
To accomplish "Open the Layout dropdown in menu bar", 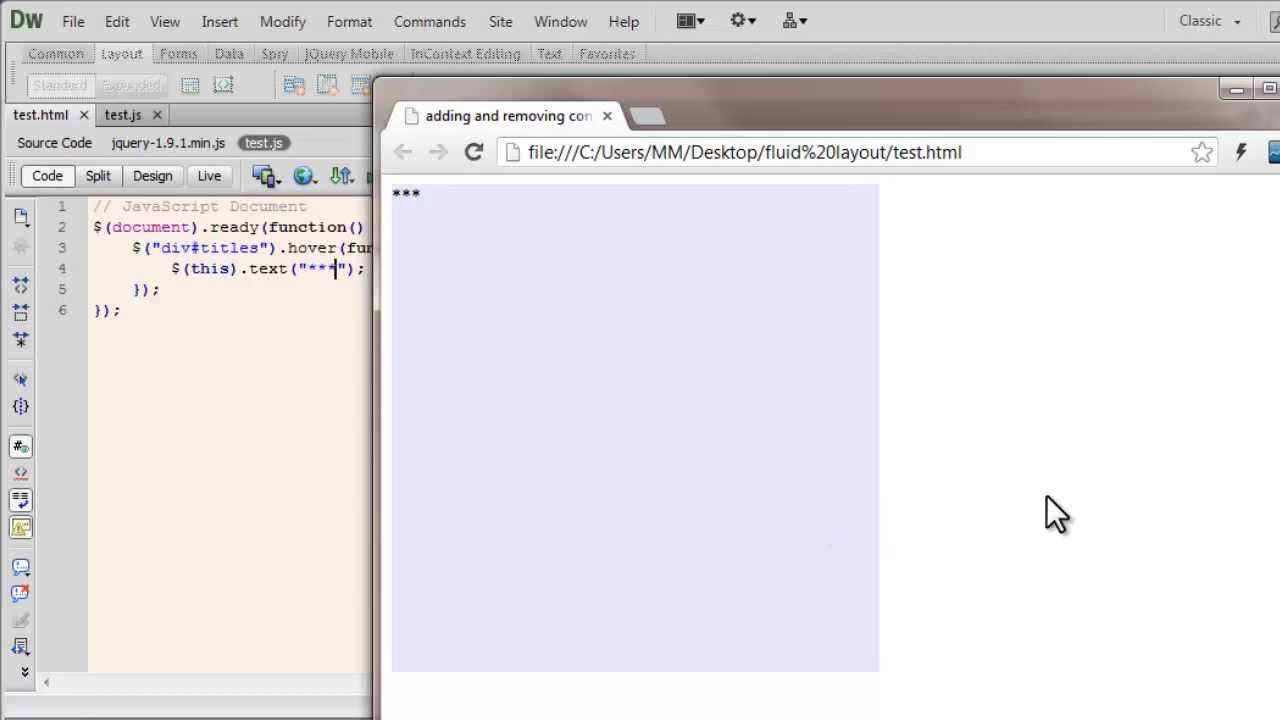I will (x=691, y=20).
